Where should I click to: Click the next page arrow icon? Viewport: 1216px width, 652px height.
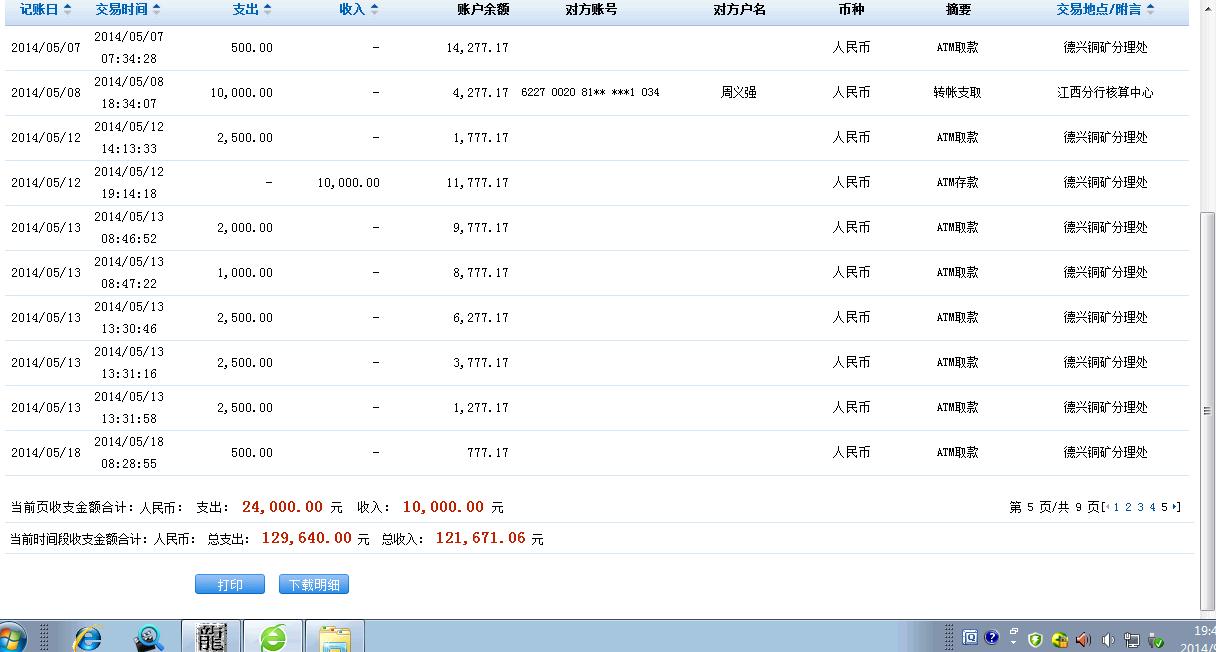coord(1174,508)
